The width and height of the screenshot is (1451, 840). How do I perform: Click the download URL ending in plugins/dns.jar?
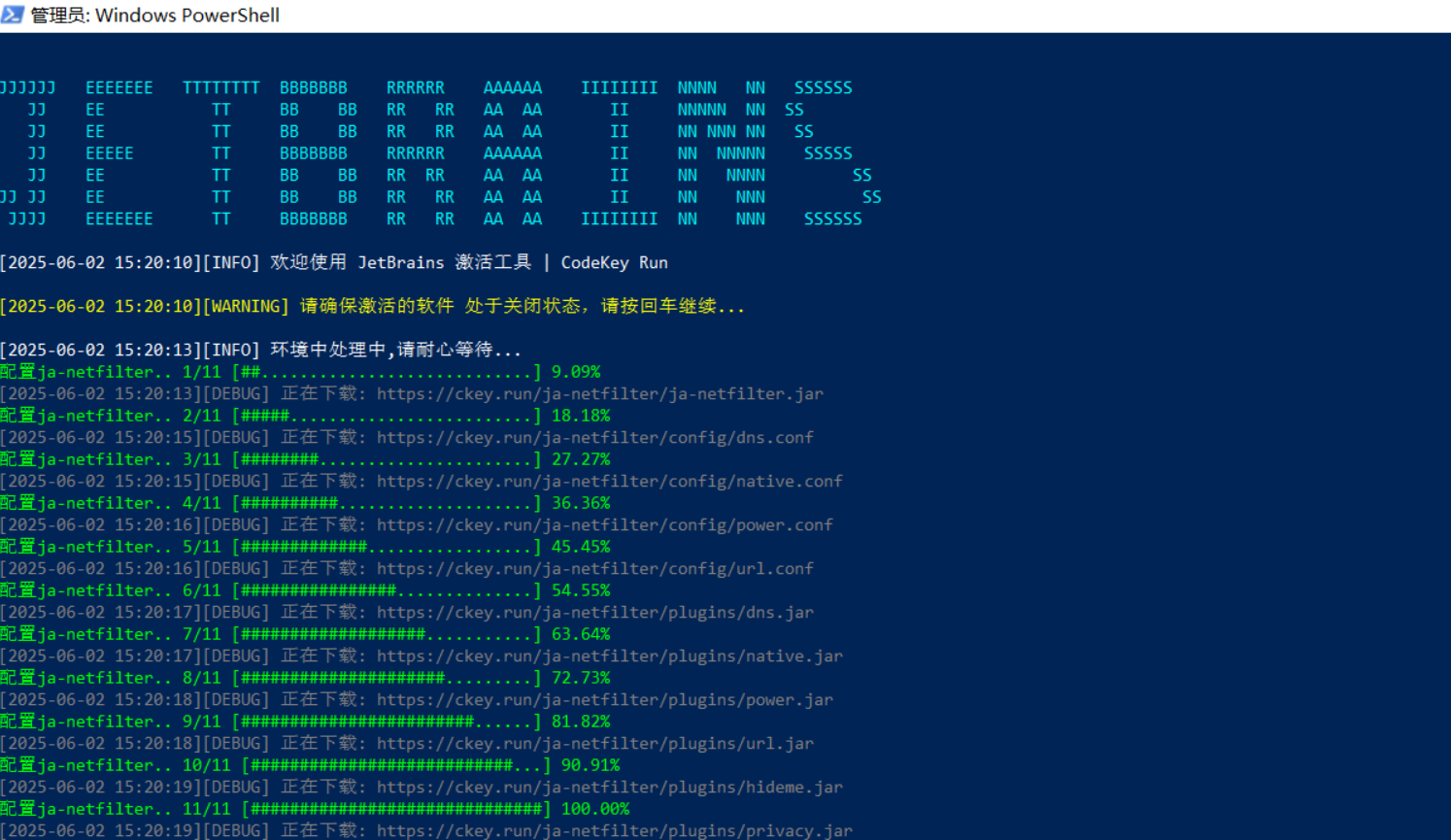[x=595, y=613]
